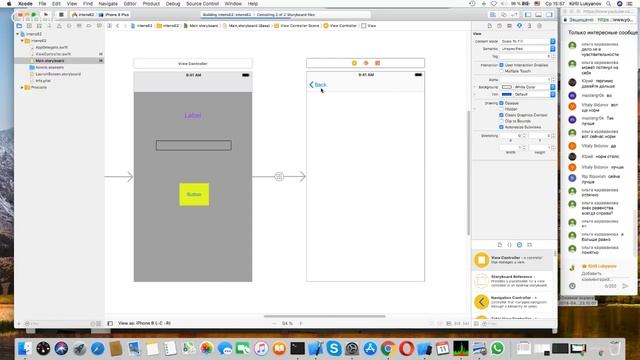Image resolution: width=640 pixels, height=360 pixels.
Task: Select the Main.storyboard file
Action: pos(50,61)
